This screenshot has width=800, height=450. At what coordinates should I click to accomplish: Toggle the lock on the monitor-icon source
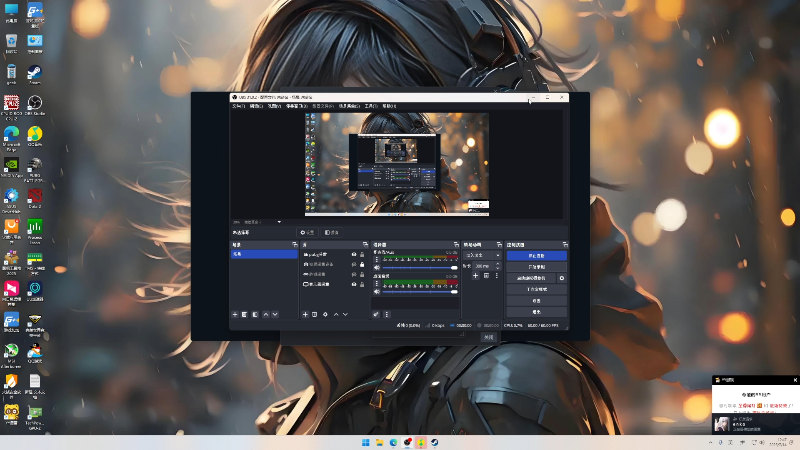click(x=362, y=284)
